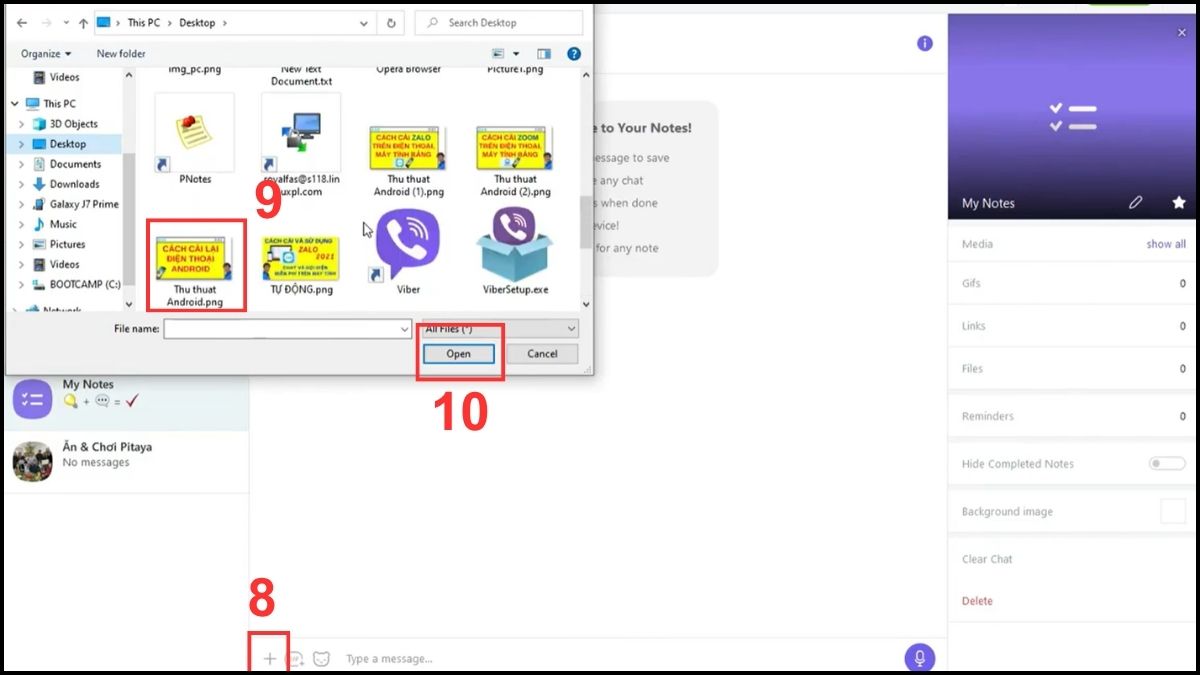Click the Gifs row in info panel
Screen dimensions: 1200x675
pos(1073,283)
